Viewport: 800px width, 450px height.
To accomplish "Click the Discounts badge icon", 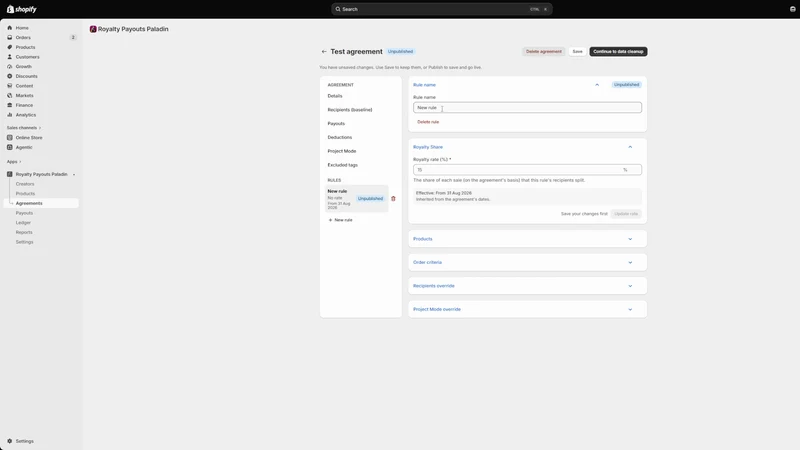I will point(10,76).
